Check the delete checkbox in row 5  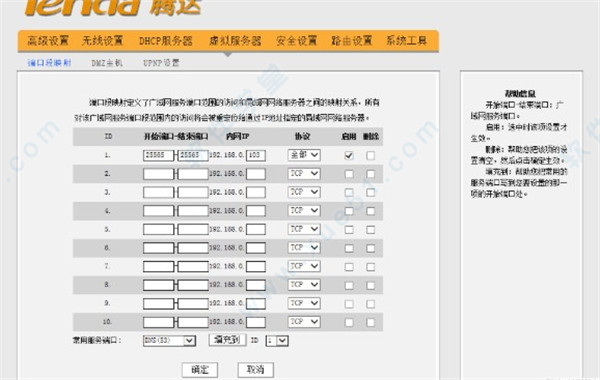tap(370, 230)
